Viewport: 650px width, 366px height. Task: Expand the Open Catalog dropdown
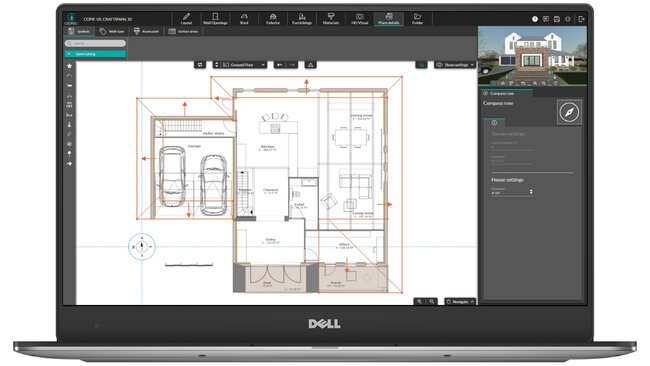(95, 54)
